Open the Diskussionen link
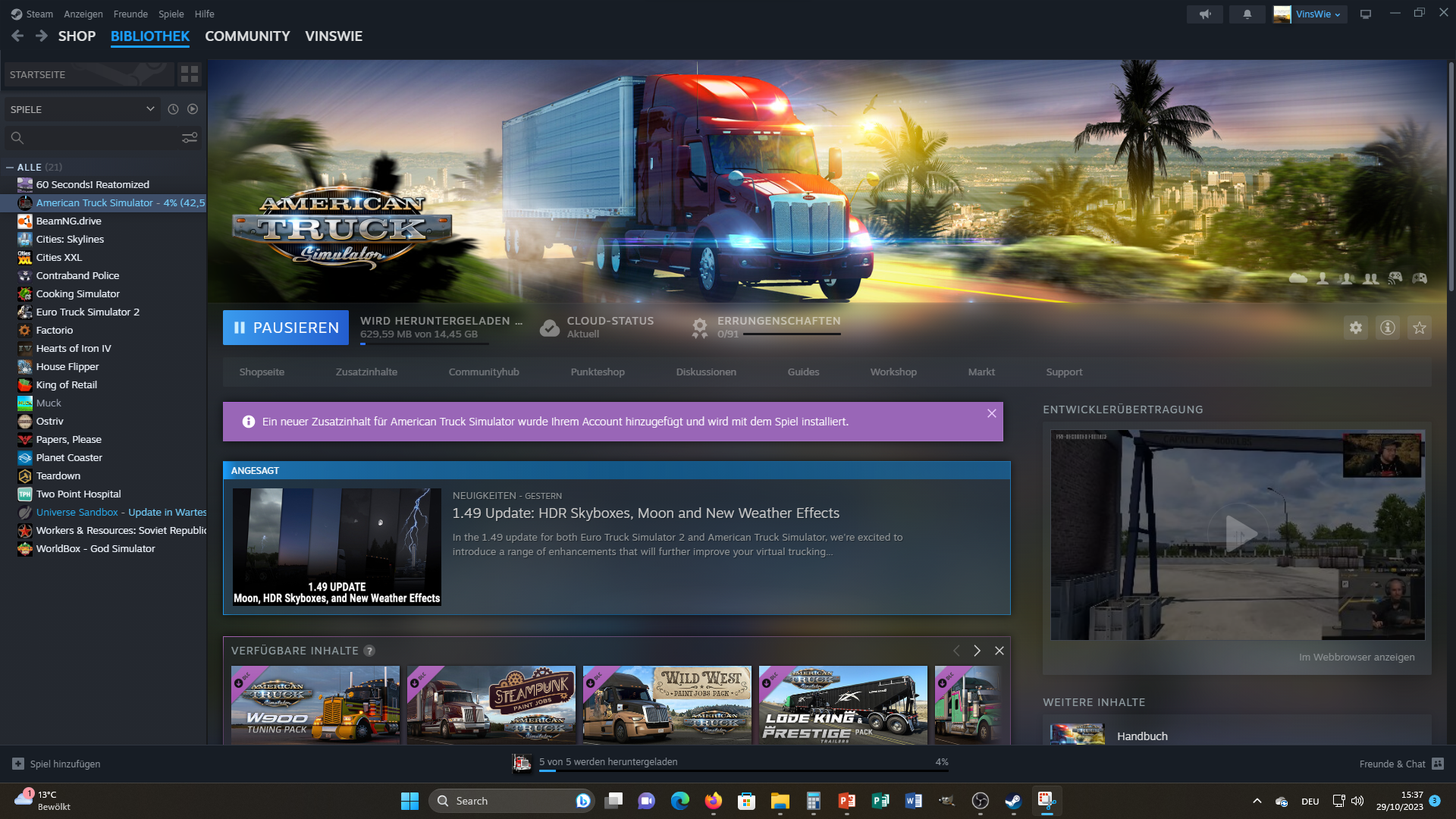This screenshot has width=1456, height=819. (x=706, y=372)
